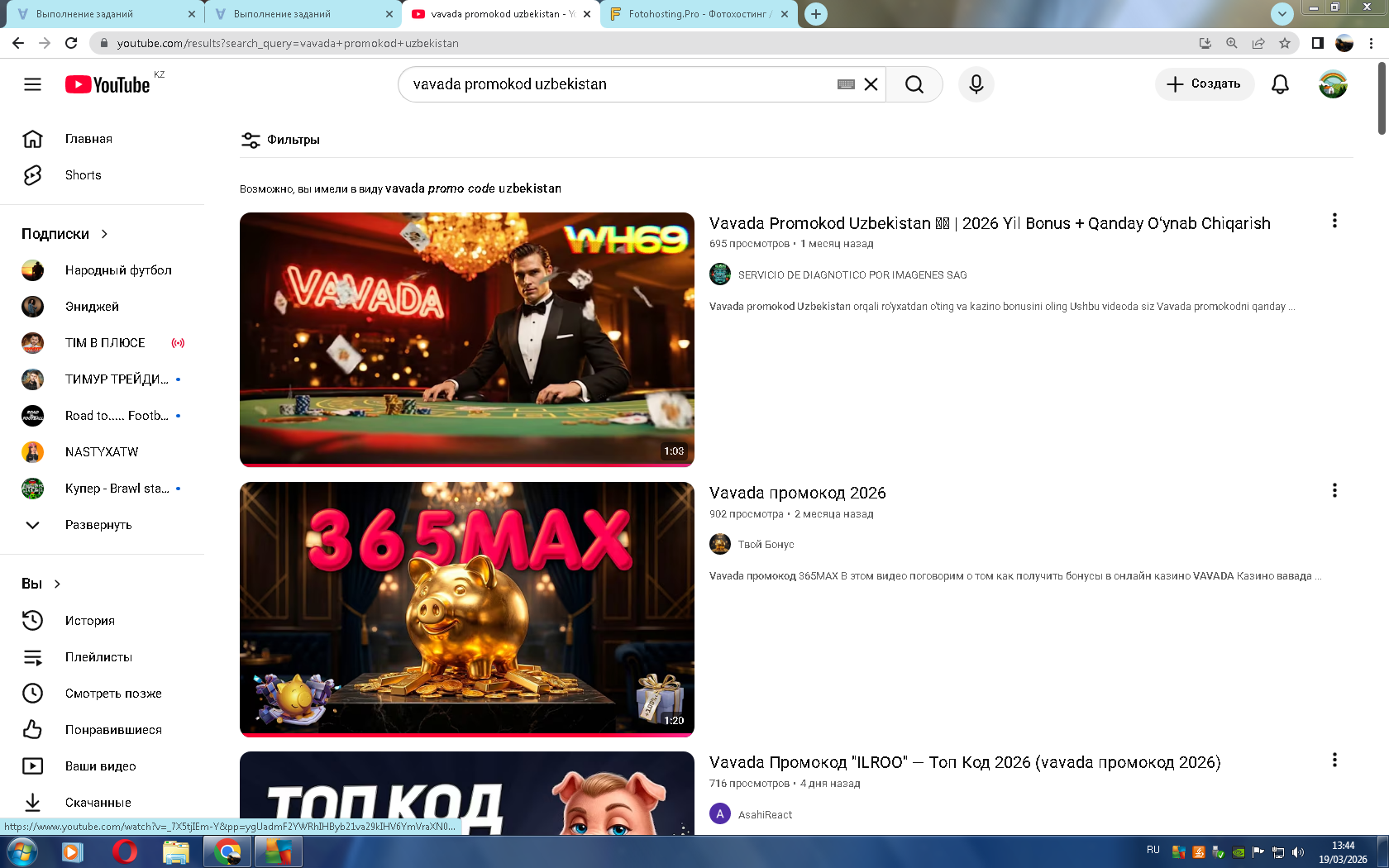This screenshot has height=868, width=1389.
Task: Select the vavada promokod uzbekistan tab
Action: 501,14
